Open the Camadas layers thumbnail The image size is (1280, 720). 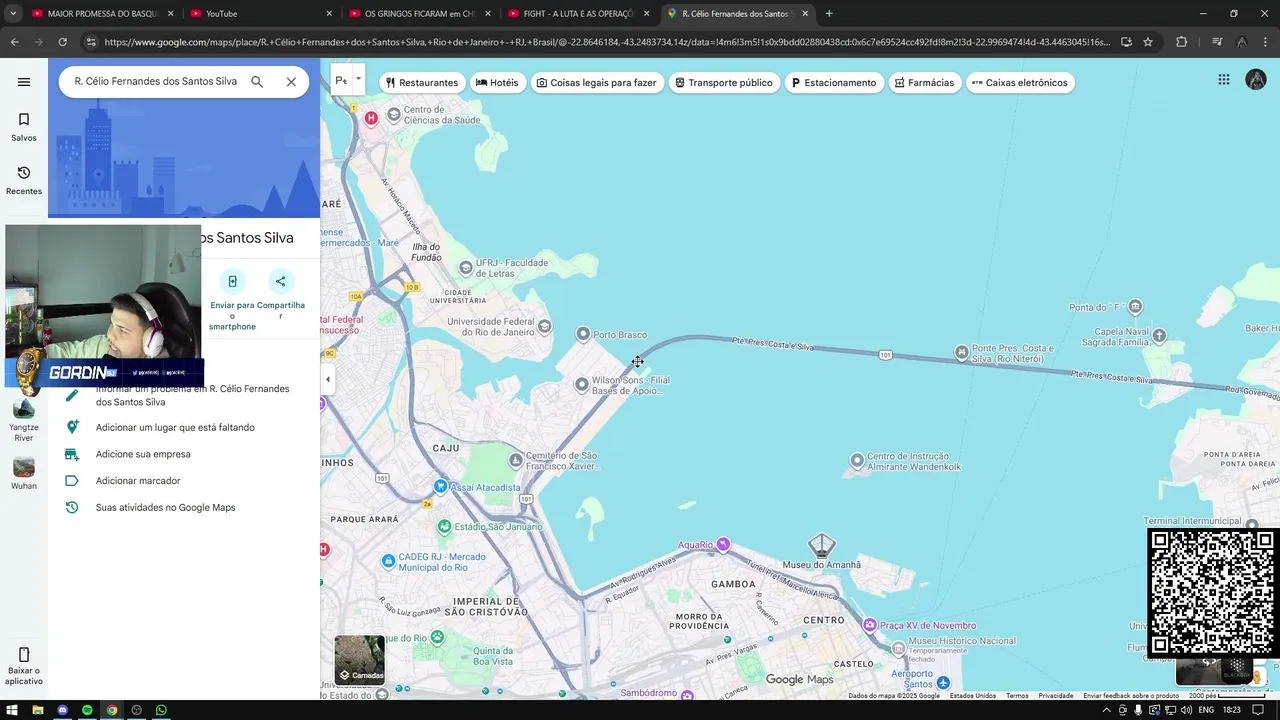360,660
